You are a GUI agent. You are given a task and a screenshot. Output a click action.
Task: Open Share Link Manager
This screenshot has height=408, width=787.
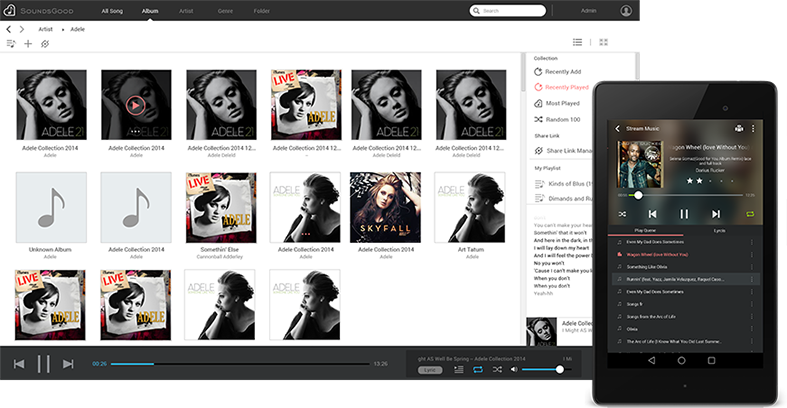click(563, 151)
